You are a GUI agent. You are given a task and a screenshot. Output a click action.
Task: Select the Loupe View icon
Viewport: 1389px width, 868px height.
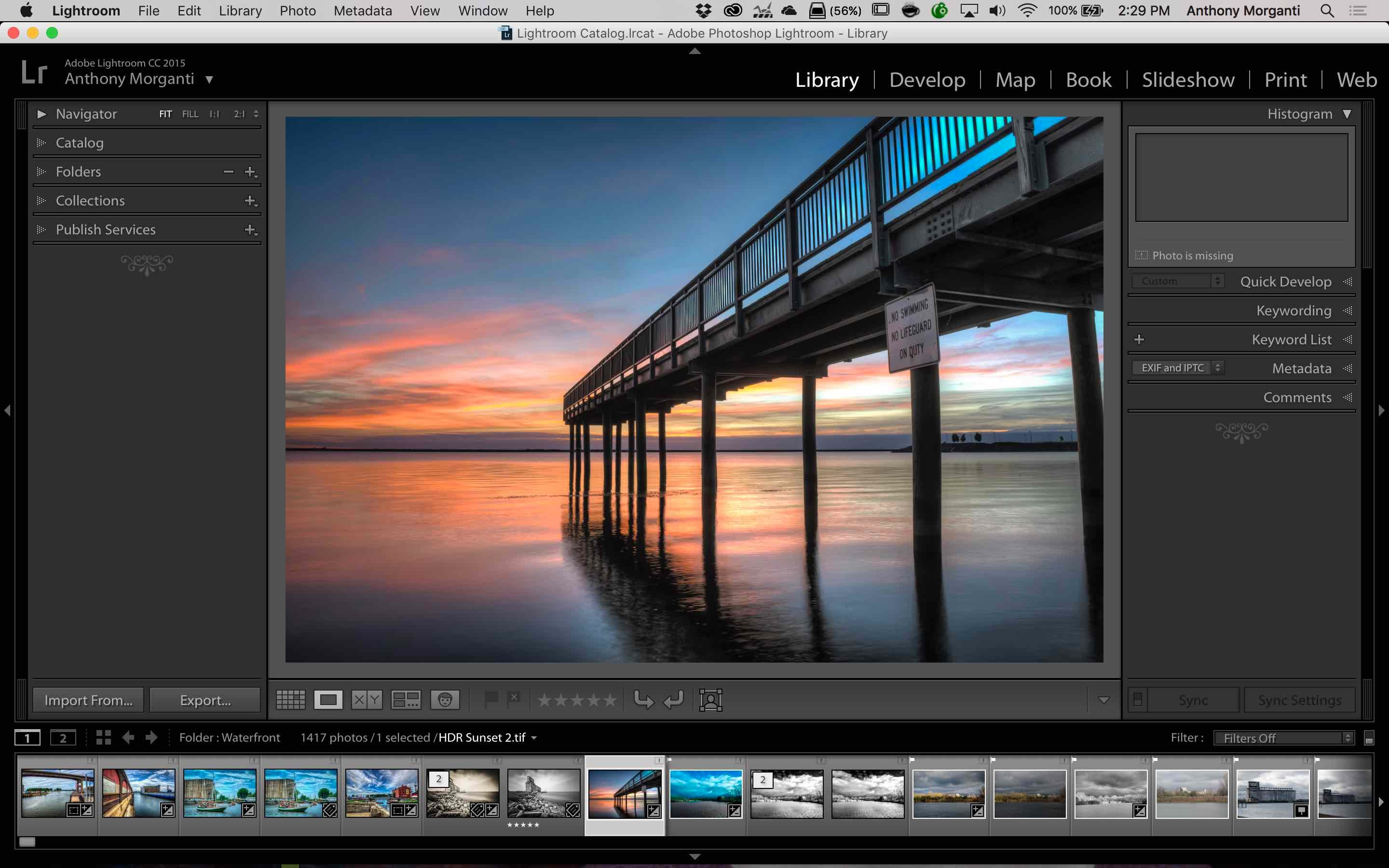pyautogui.click(x=329, y=699)
